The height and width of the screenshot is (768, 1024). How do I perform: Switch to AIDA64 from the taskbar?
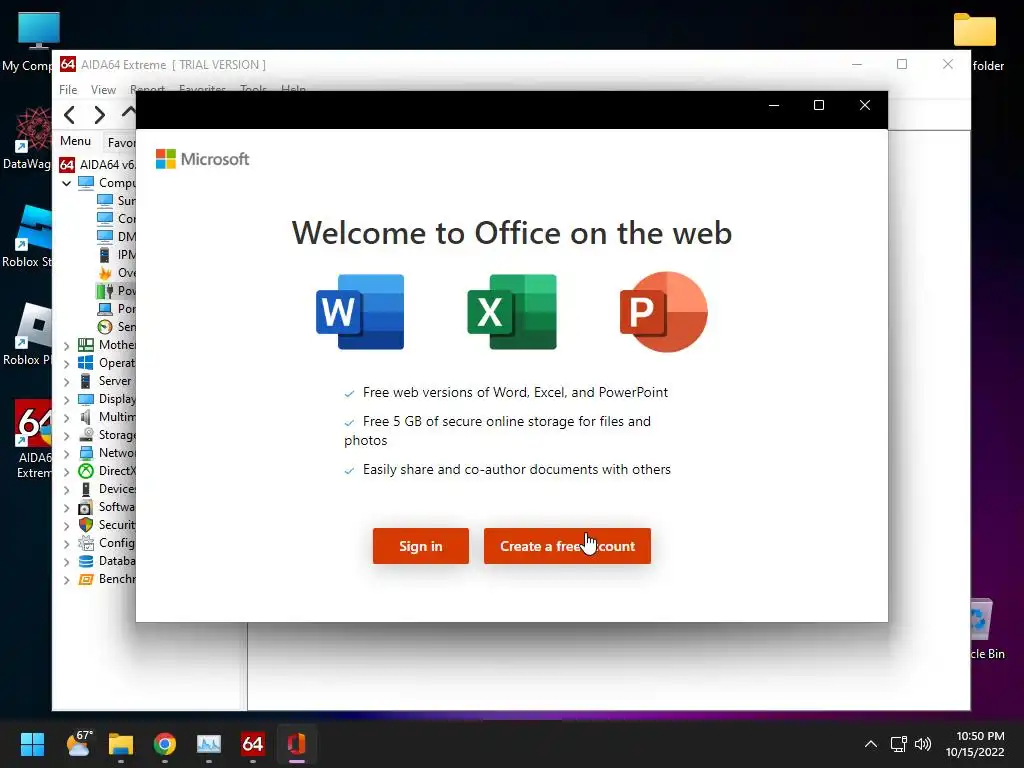[x=253, y=744]
